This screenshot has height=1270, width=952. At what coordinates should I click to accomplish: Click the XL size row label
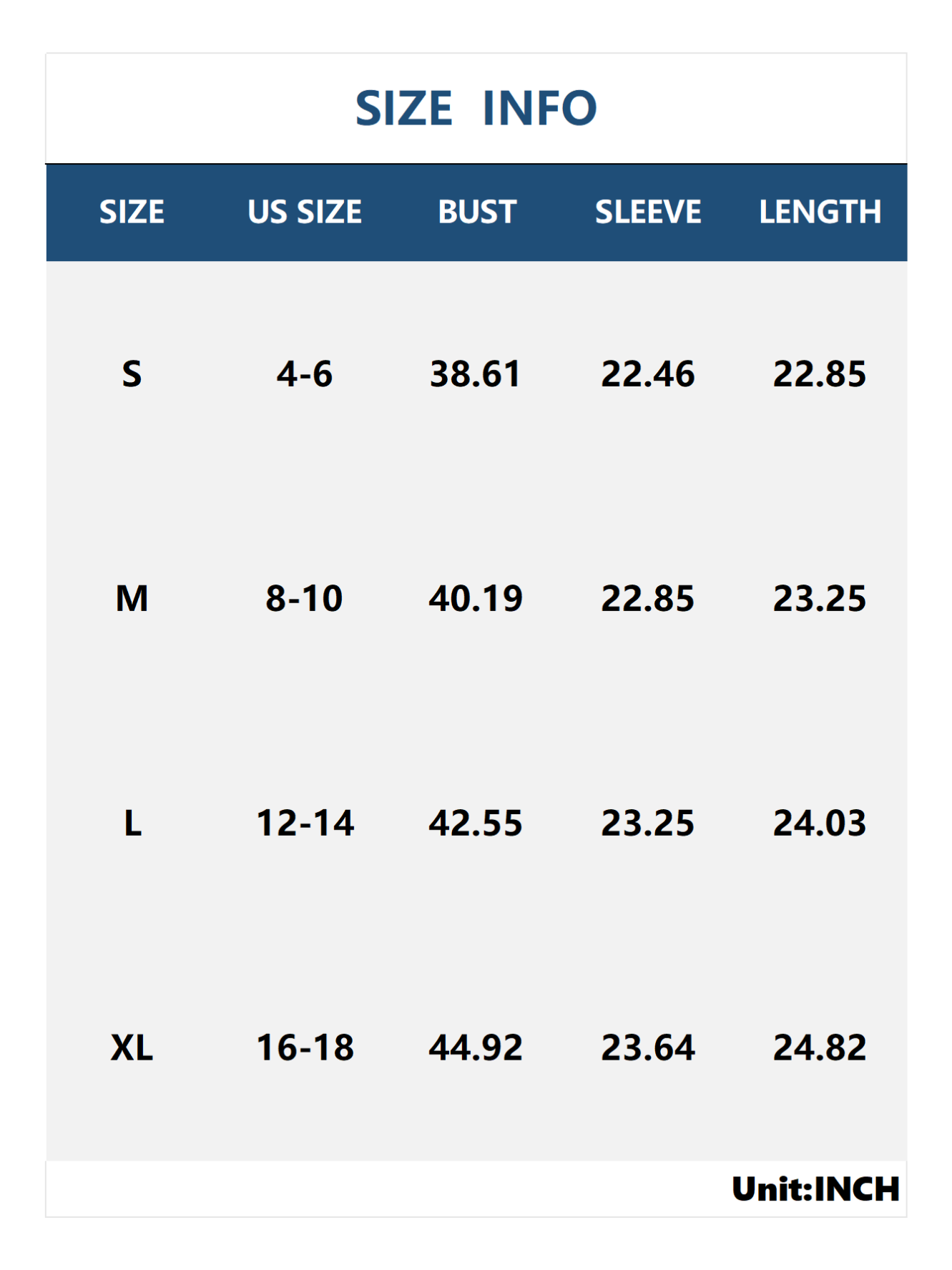coord(132,1047)
